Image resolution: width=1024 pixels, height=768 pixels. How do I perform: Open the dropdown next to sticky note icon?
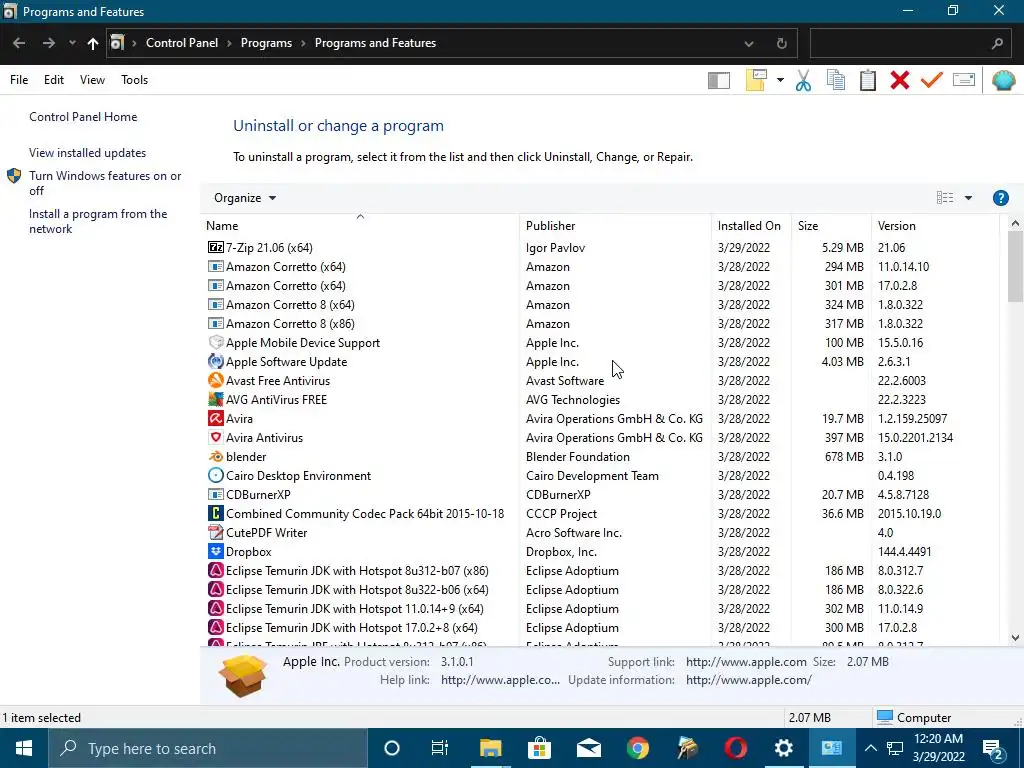coord(780,80)
